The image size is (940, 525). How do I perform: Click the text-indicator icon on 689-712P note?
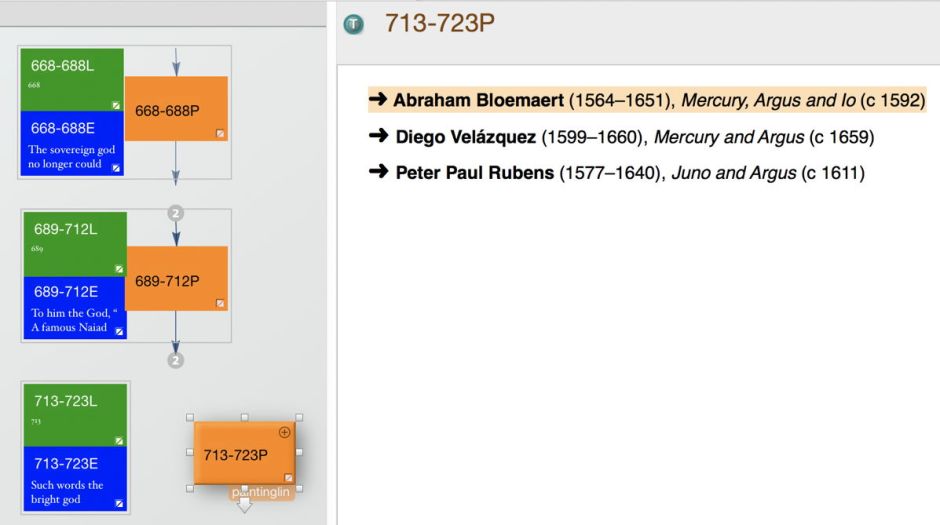220,303
